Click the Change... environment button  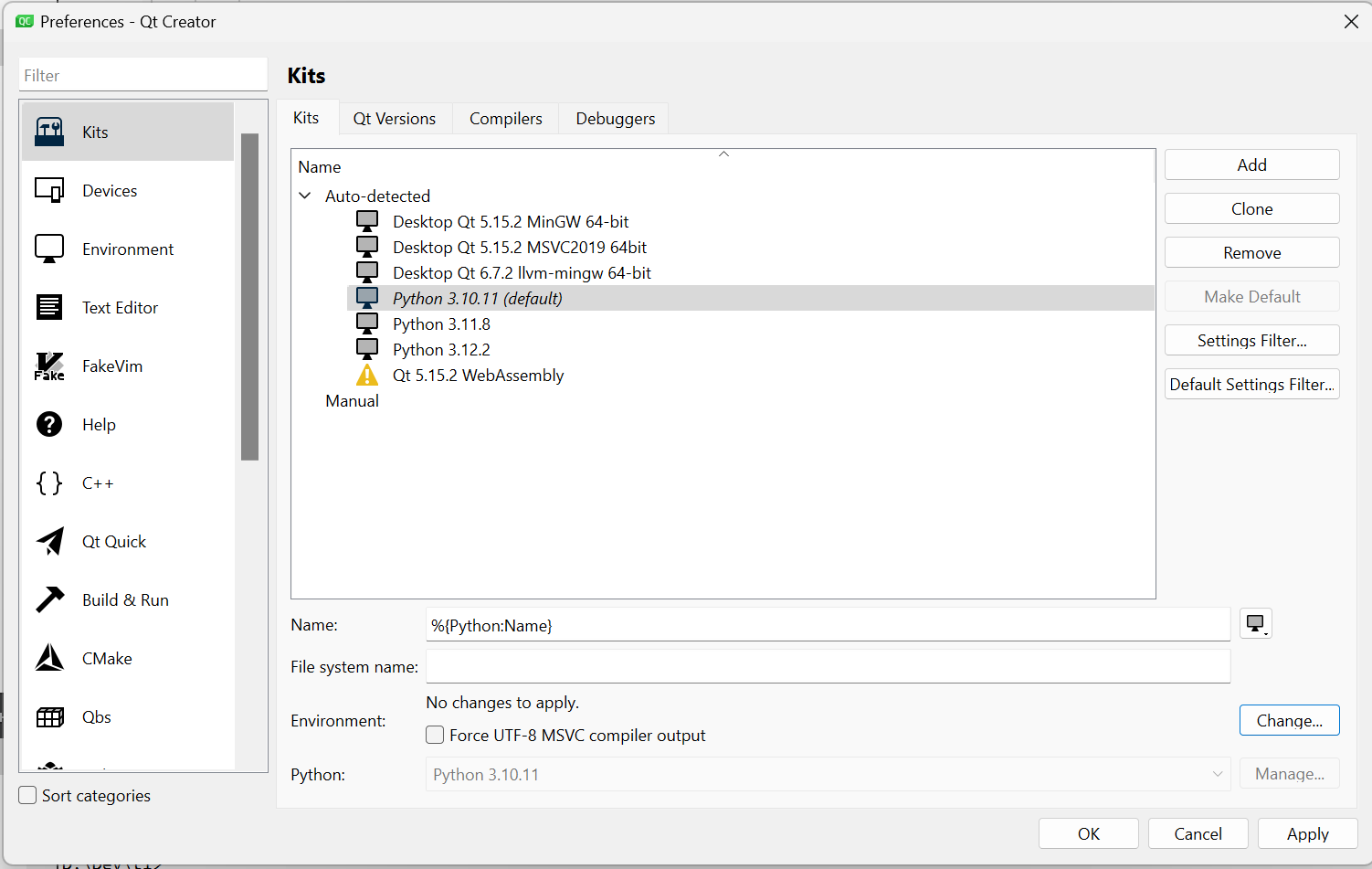point(1289,721)
